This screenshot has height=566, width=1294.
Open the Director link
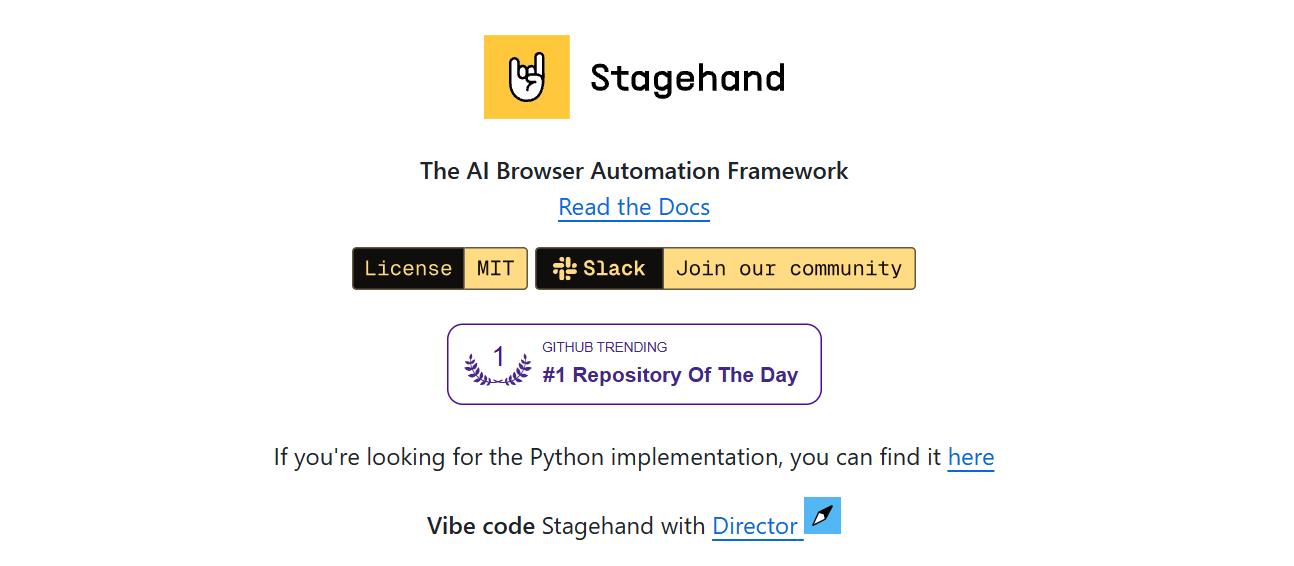tap(756, 526)
